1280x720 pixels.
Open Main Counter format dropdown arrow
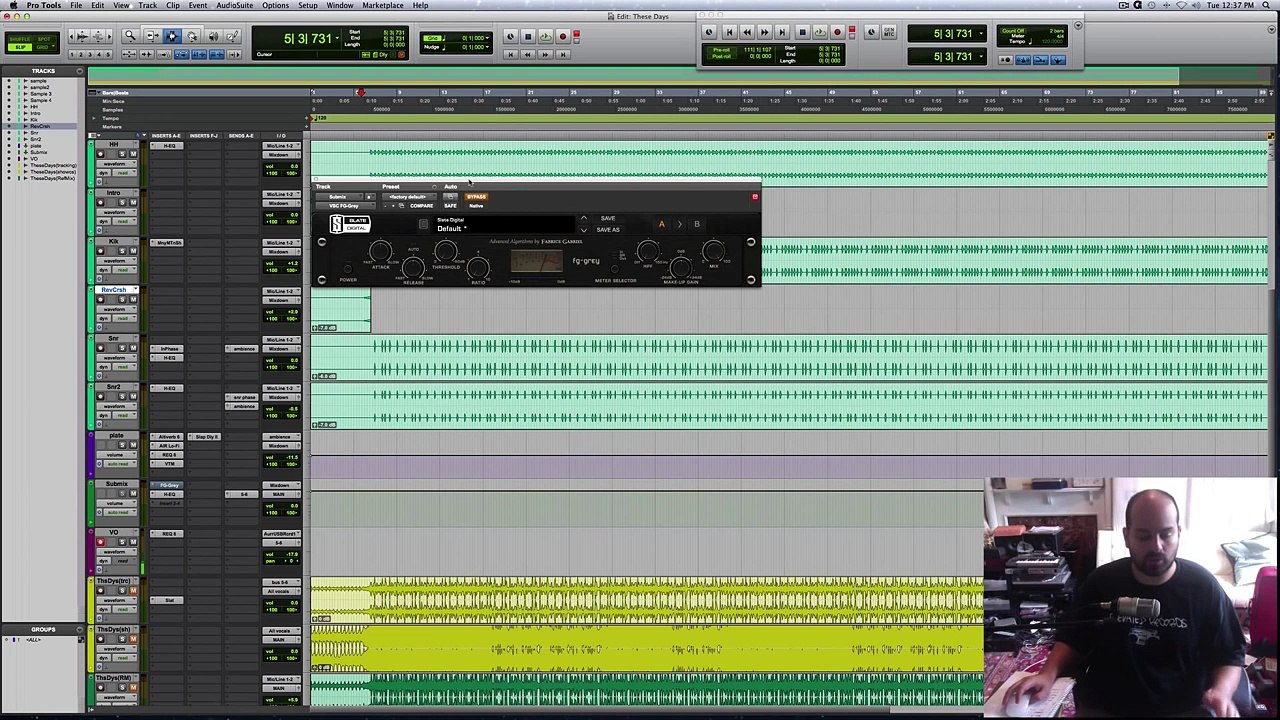click(337, 38)
